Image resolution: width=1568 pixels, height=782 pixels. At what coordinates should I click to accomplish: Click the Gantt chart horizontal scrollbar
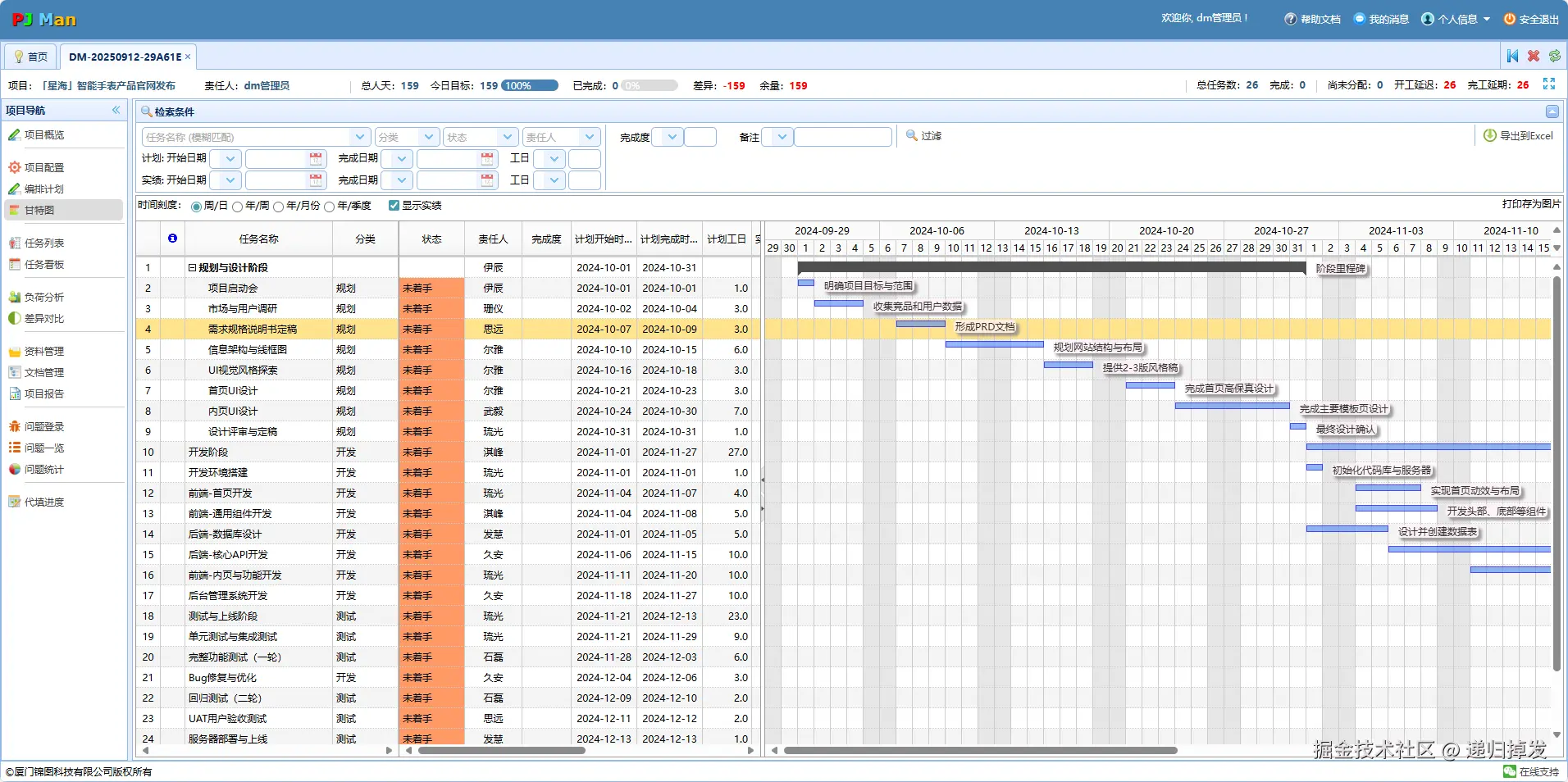coord(980,750)
